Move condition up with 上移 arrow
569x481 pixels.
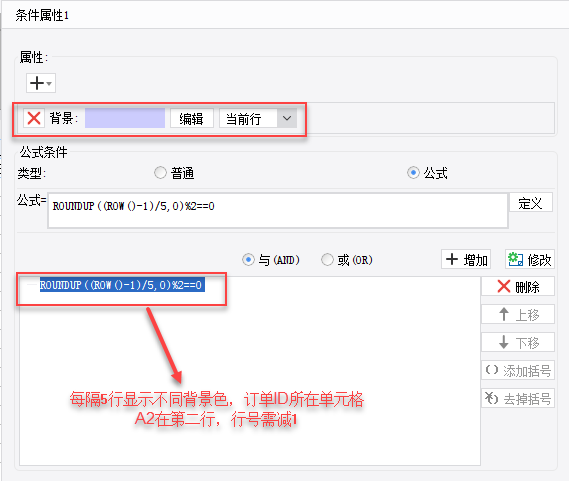518,314
